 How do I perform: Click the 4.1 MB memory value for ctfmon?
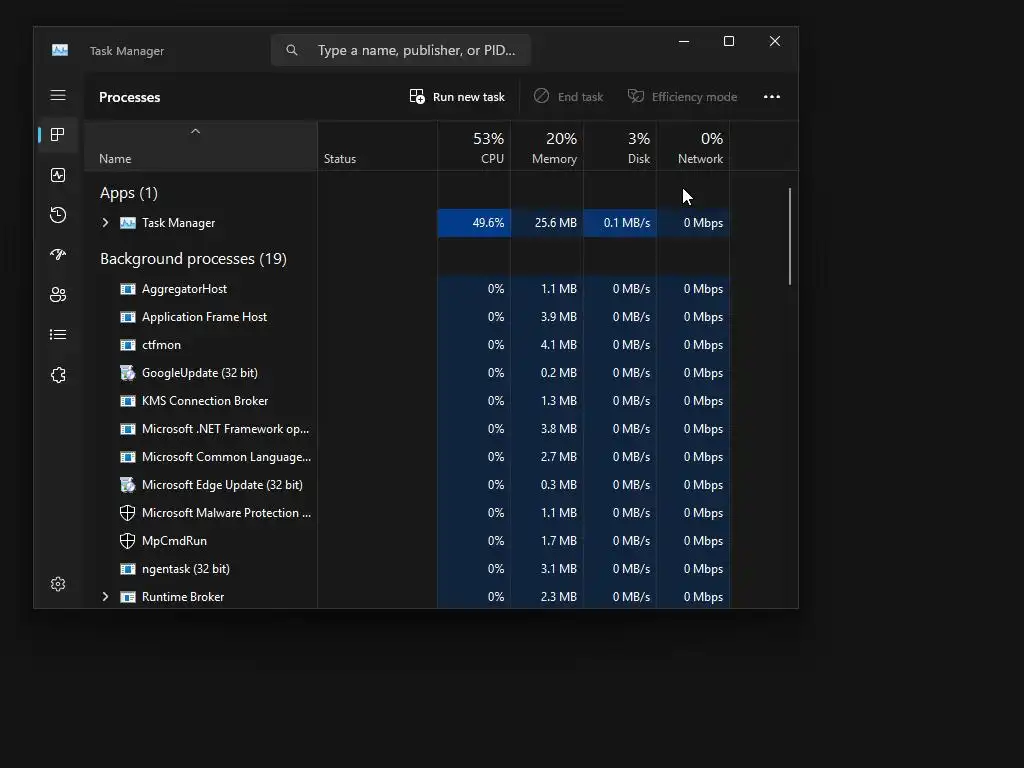tap(558, 345)
